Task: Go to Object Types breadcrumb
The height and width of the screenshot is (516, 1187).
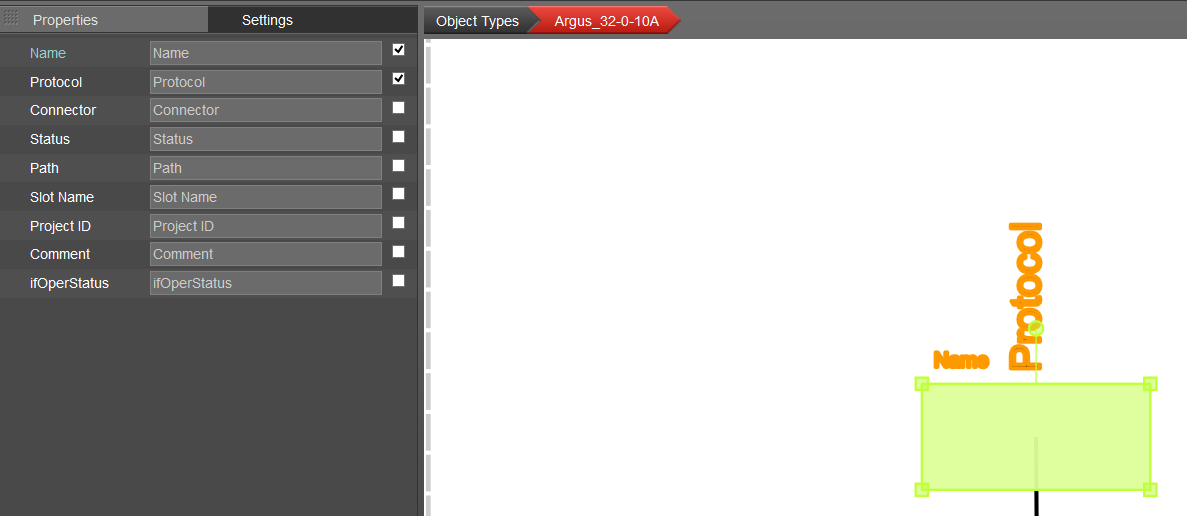Action: point(477,21)
